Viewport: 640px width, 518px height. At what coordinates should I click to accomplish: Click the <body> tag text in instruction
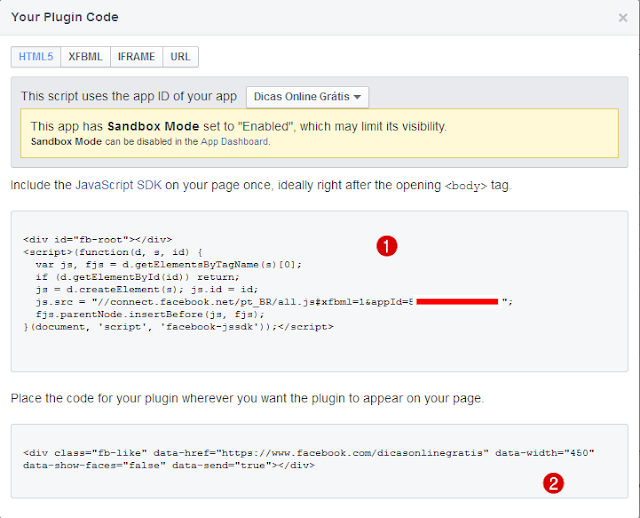466,186
